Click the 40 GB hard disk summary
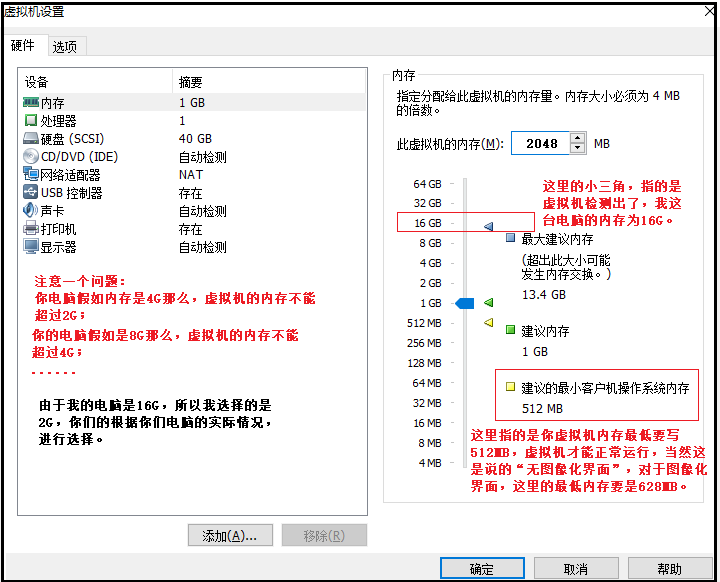The width and height of the screenshot is (720, 582). point(195,139)
